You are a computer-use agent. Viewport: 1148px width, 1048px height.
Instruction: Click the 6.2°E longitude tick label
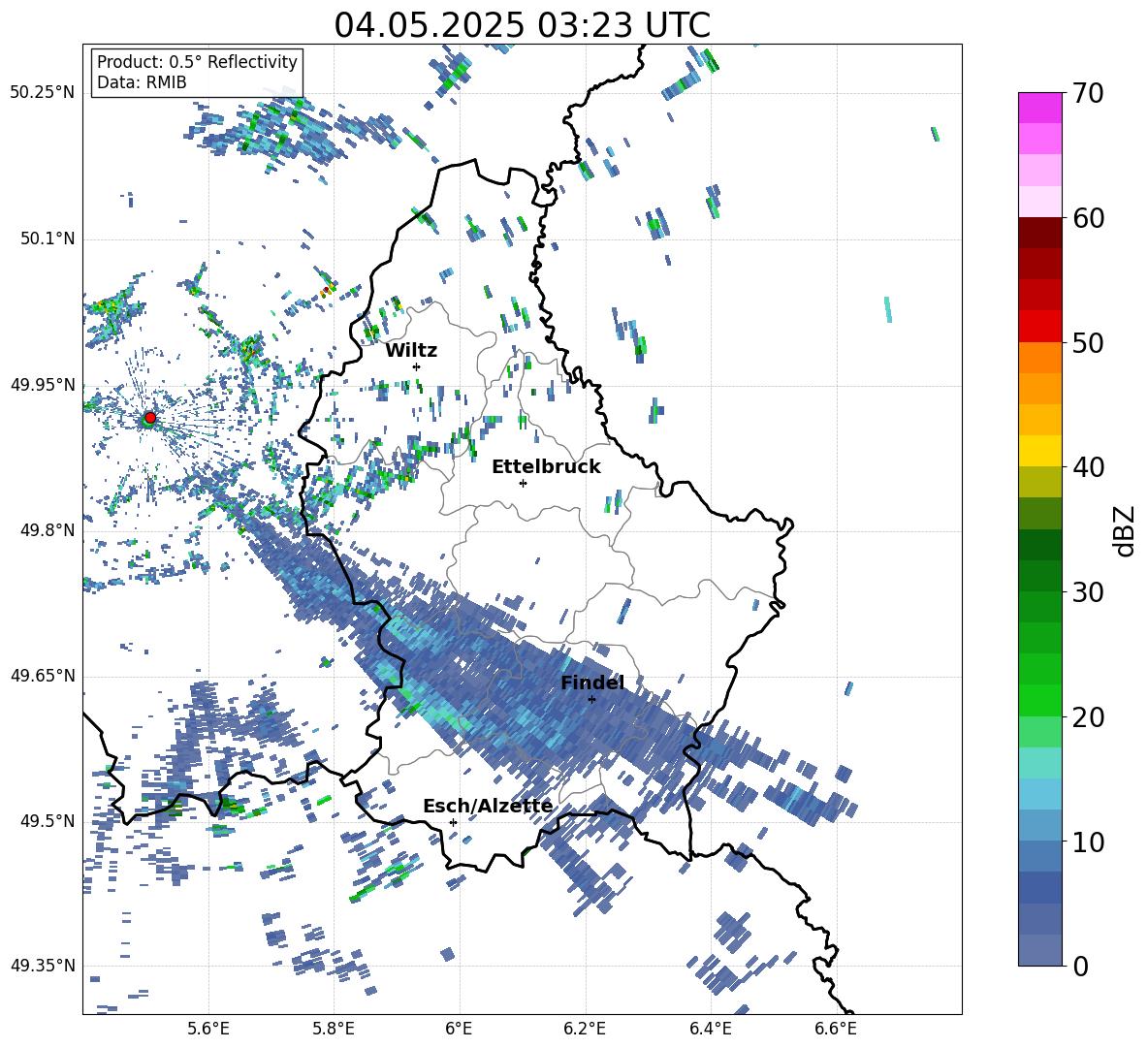pyautogui.click(x=585, y=1029)
